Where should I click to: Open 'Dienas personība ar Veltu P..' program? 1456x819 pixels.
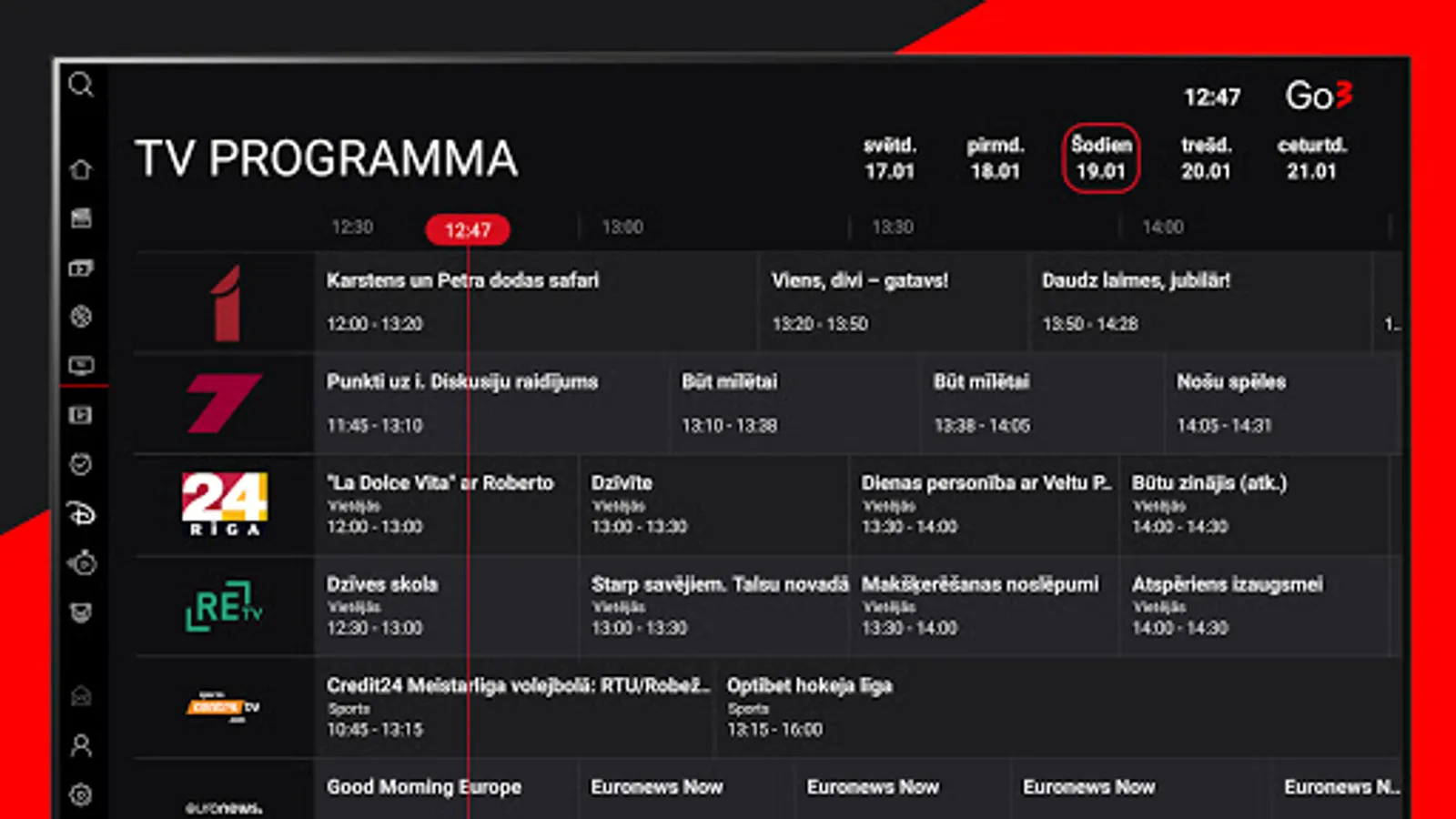[x=985, y=504]
